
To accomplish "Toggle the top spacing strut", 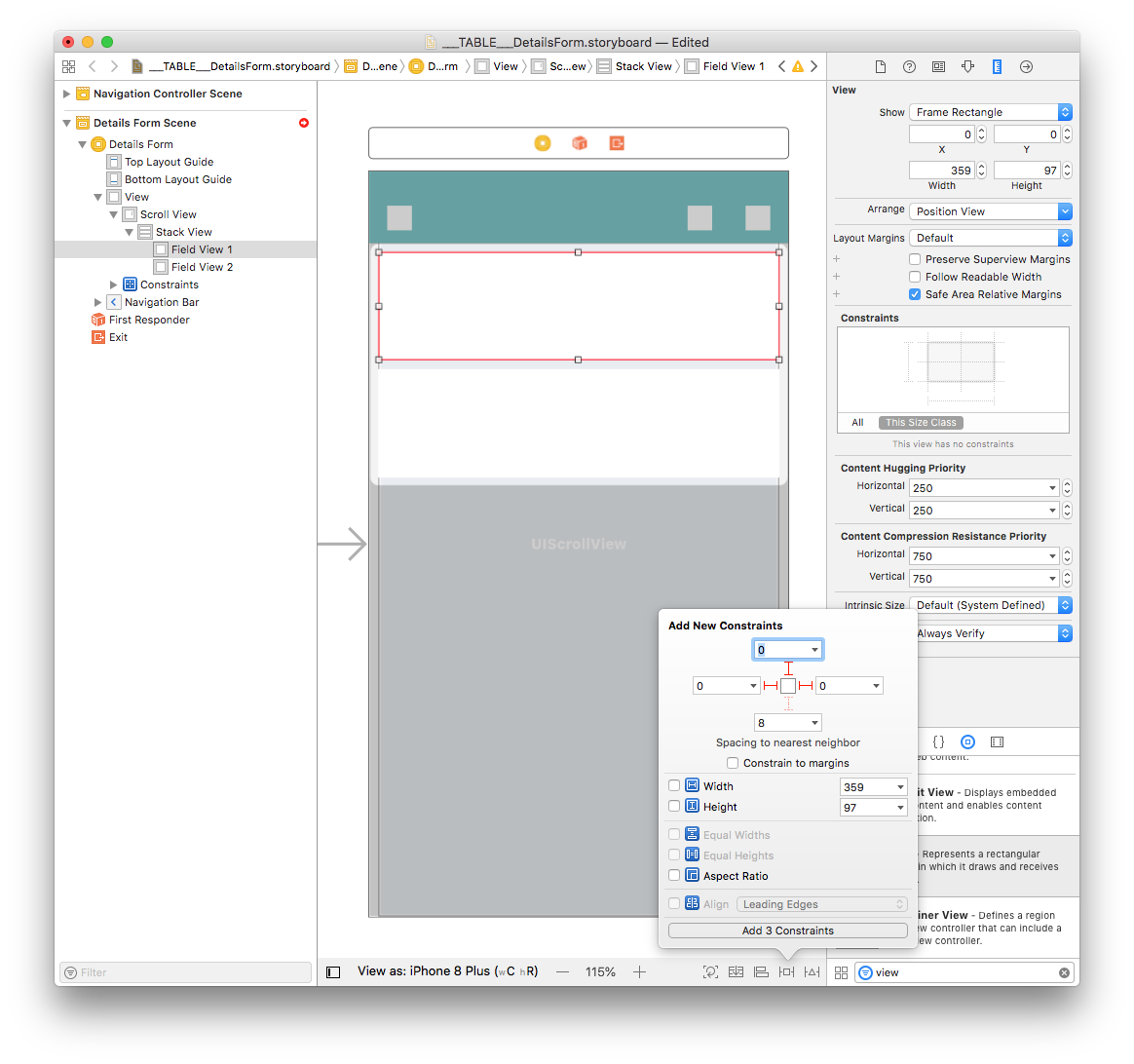I will point(788,669).
